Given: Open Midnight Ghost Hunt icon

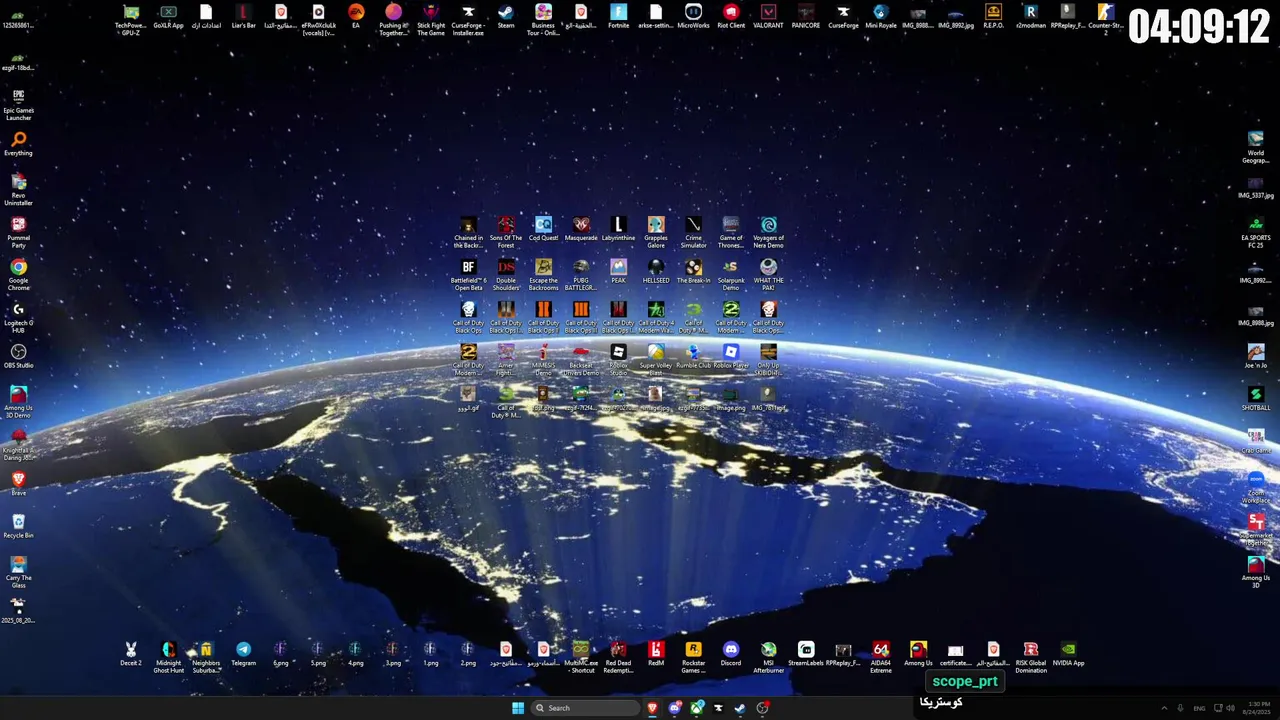Looking at the screenshot, I should click(x=168, y=657).
